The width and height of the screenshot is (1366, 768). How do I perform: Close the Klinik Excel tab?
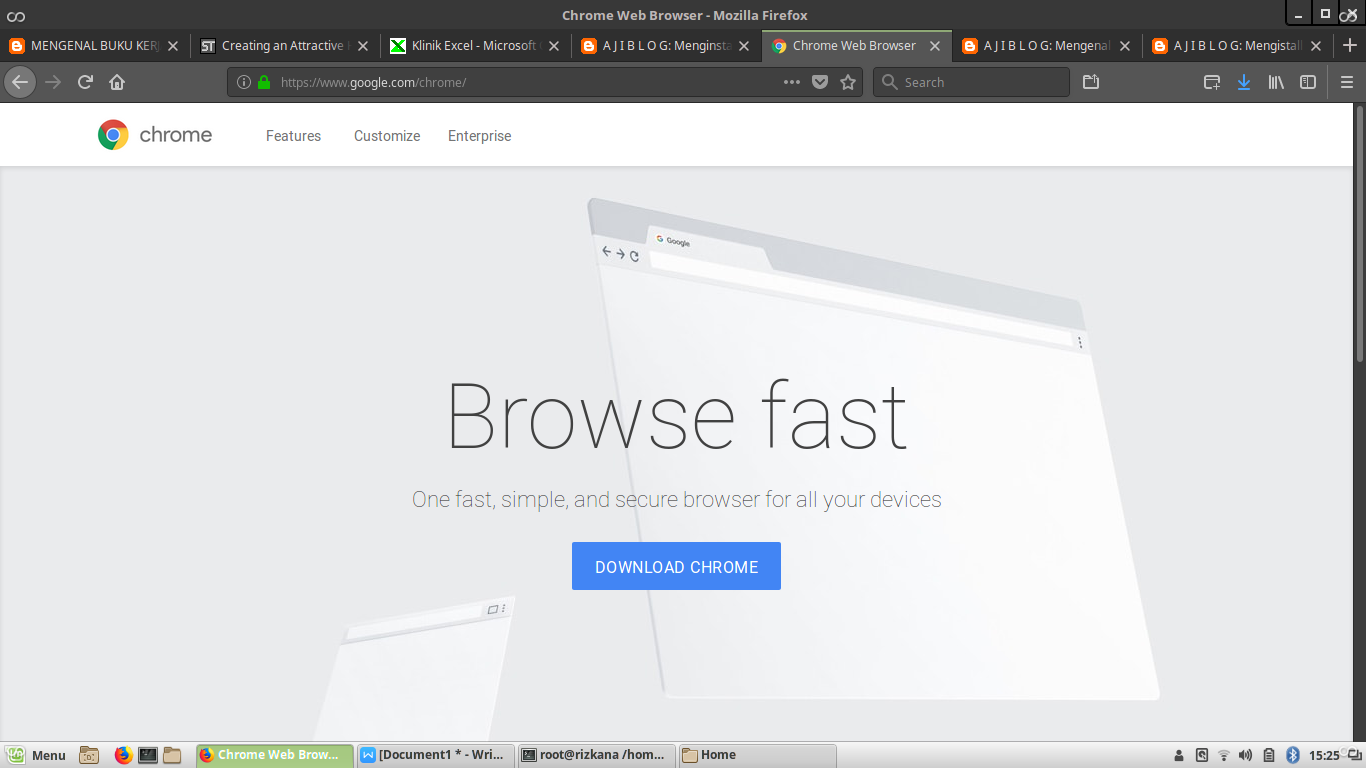(x=553, y=46)
